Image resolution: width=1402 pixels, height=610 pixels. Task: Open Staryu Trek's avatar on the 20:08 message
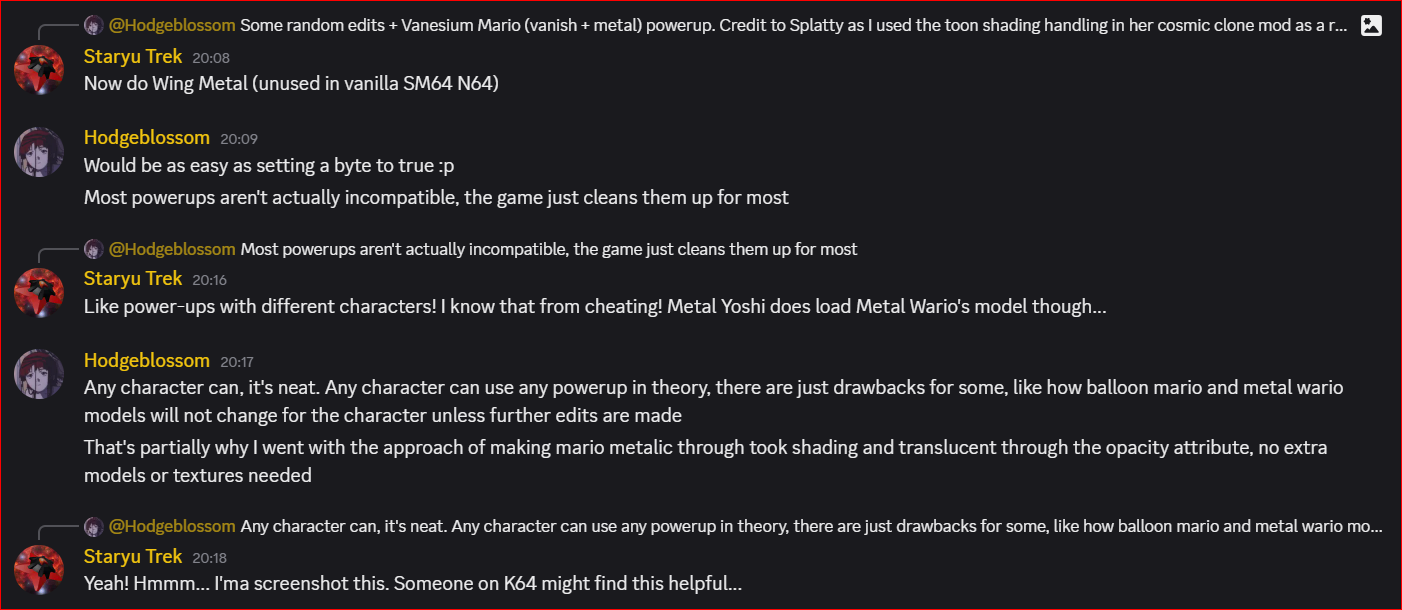39,70
